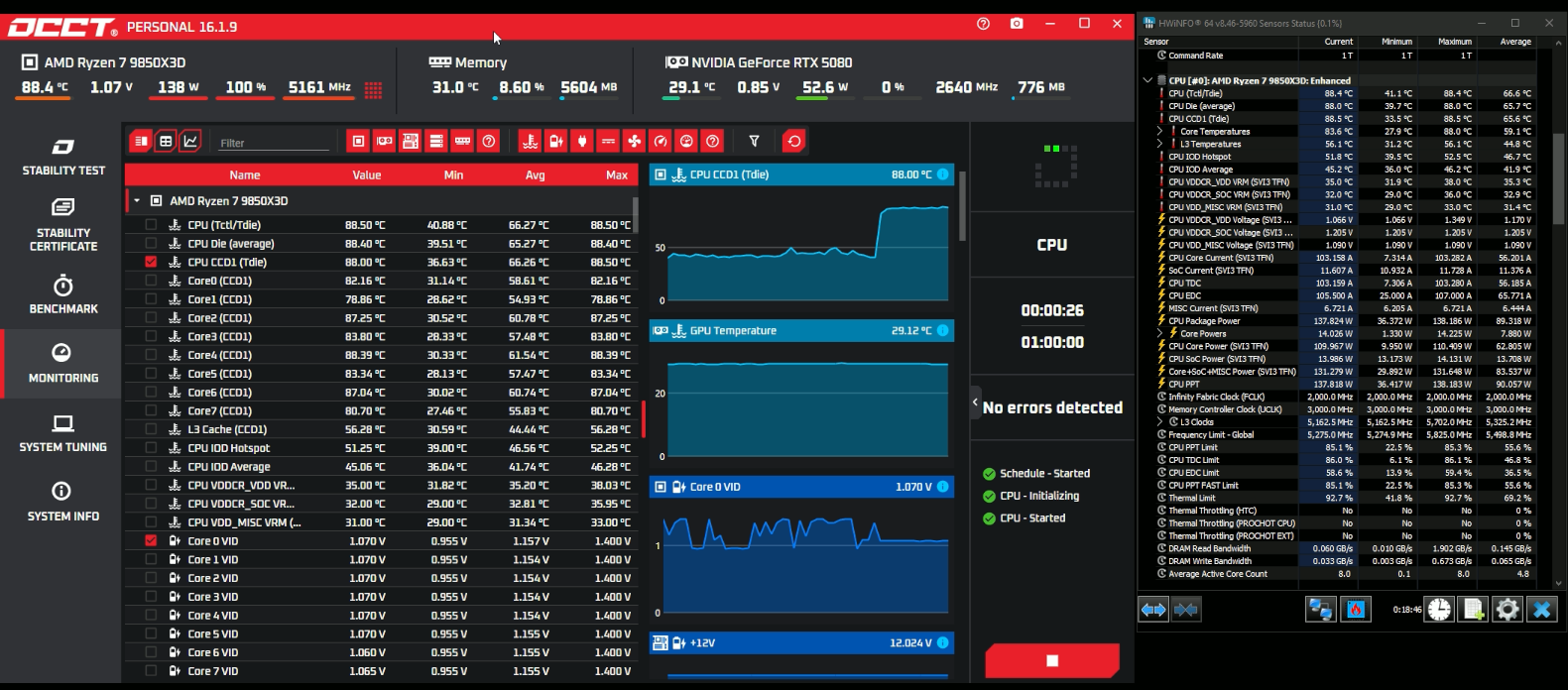Check the Core 7 VID checkbox
The height and width of the screenshot is (690, 1568).
click(x=151, y=671)
